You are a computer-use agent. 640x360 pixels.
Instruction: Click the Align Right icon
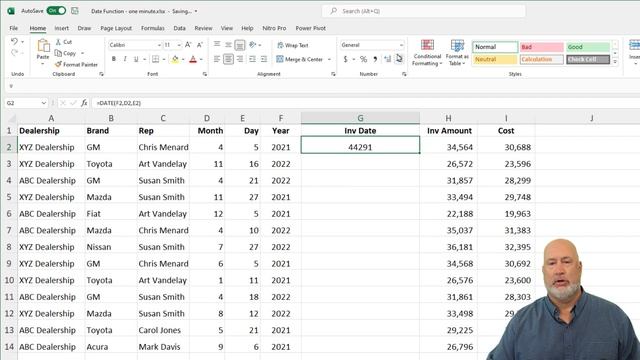240,59
